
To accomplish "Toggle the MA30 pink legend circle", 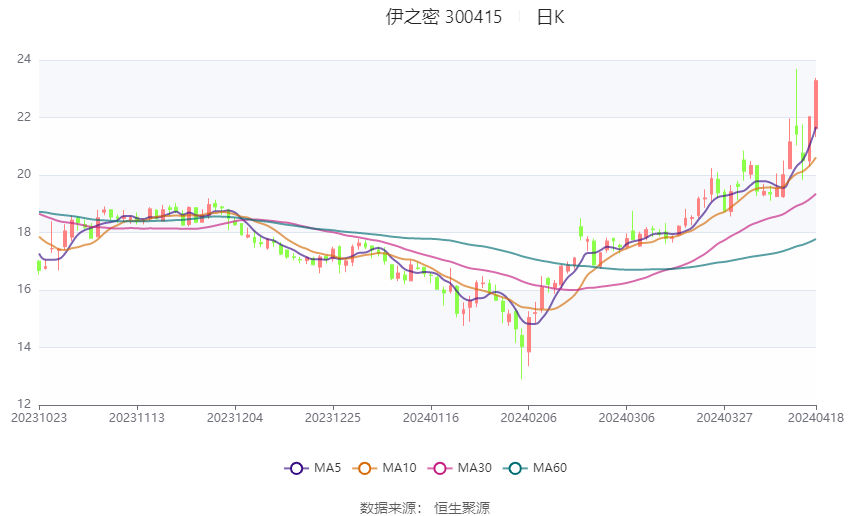I will click(440, 468).
